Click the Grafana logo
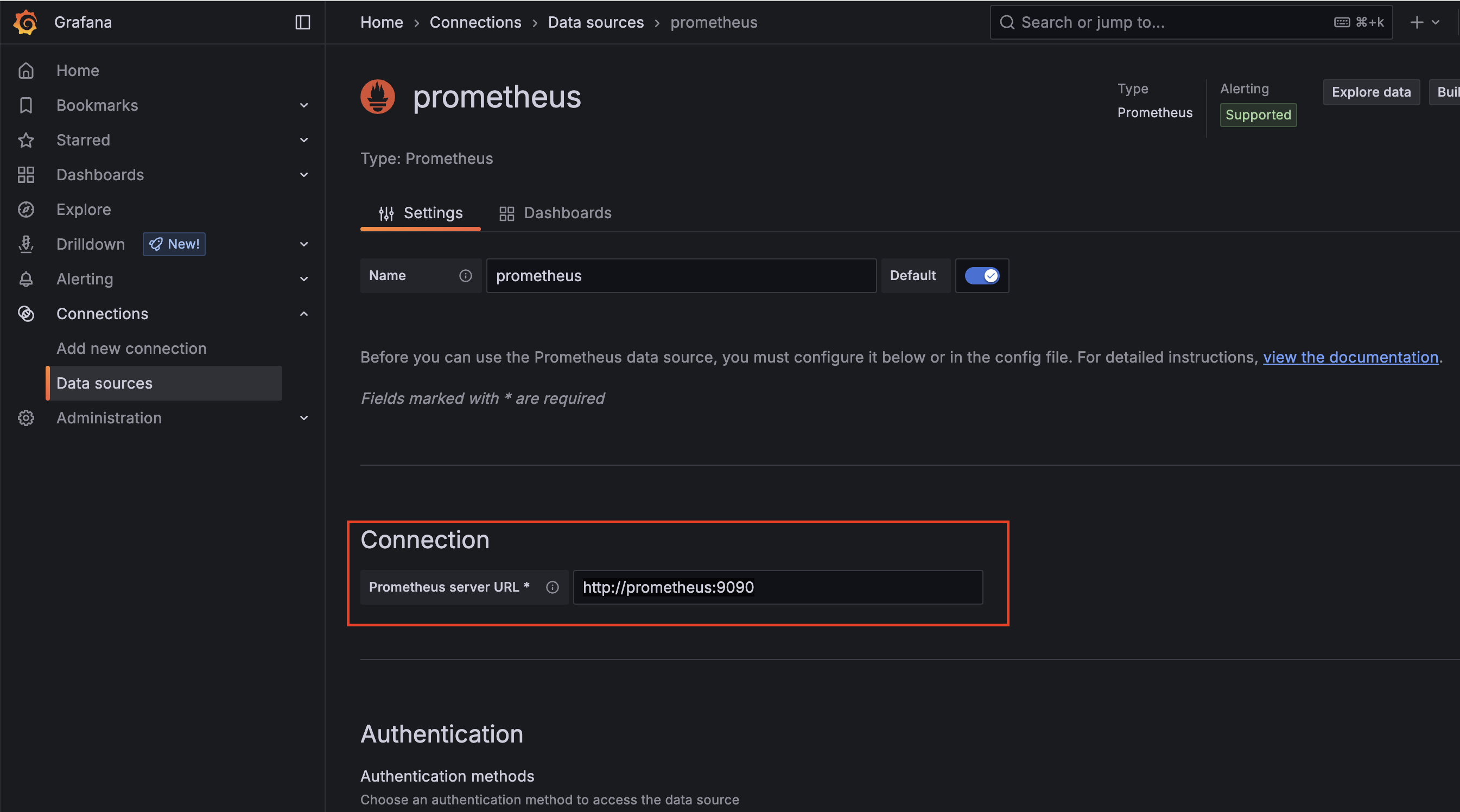 point(25,22)
